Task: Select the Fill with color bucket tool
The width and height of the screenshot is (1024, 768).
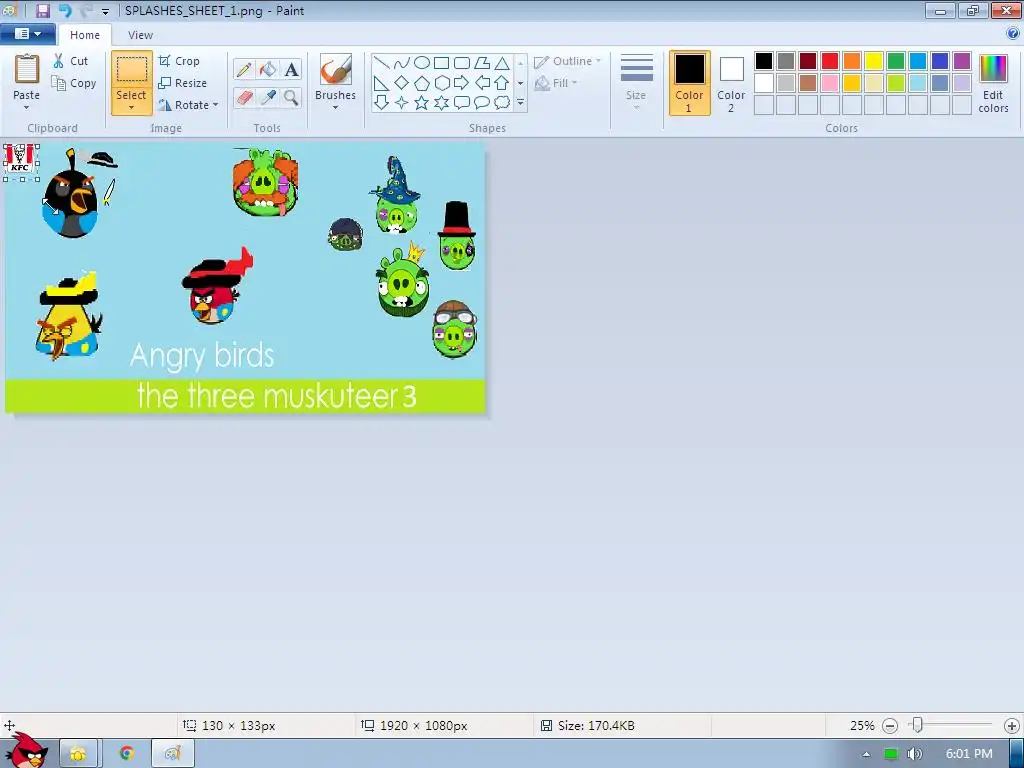Action: tap(268, 69)
